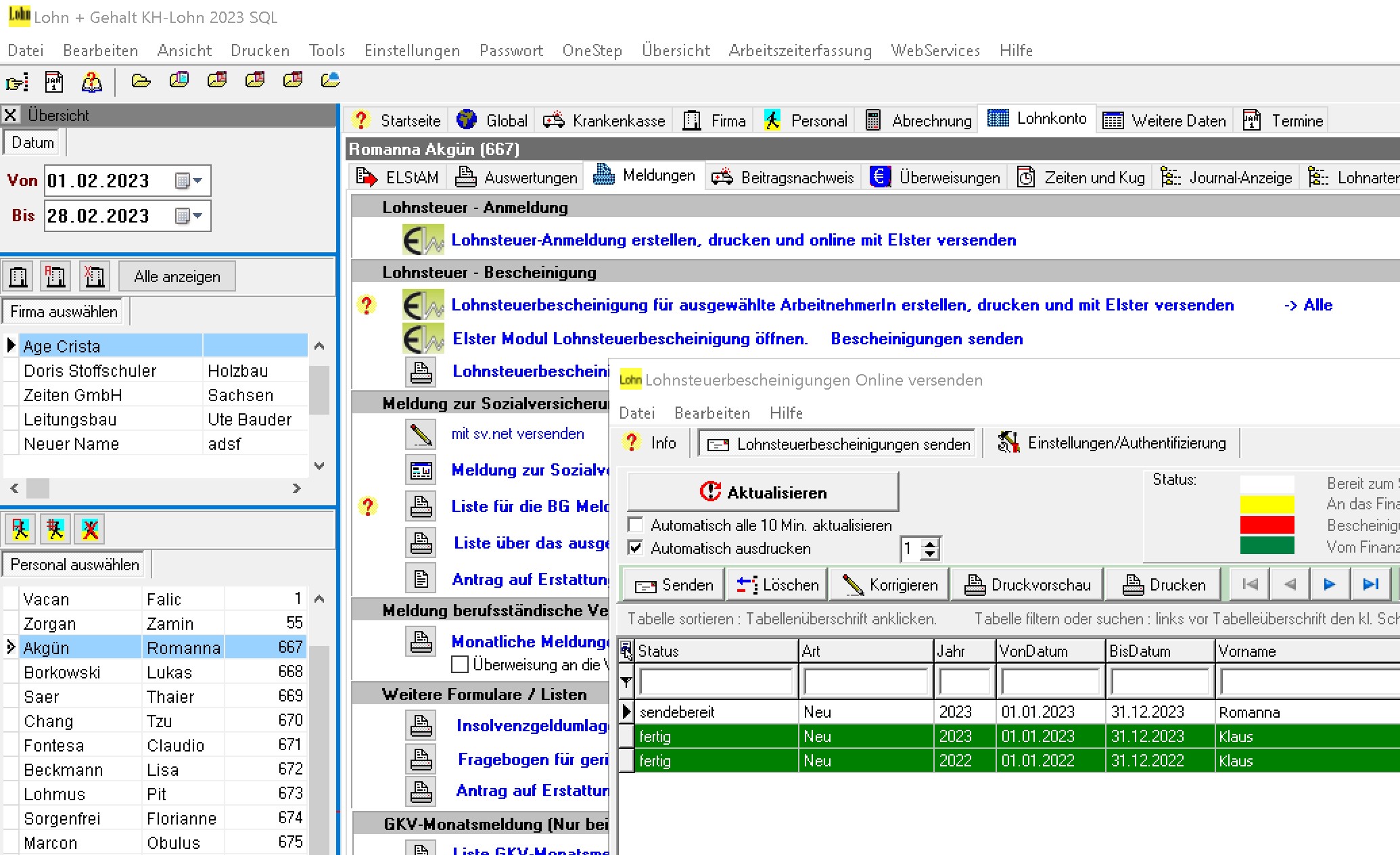Click the first person icon above Personal auswählen

(x=20, y=529)
